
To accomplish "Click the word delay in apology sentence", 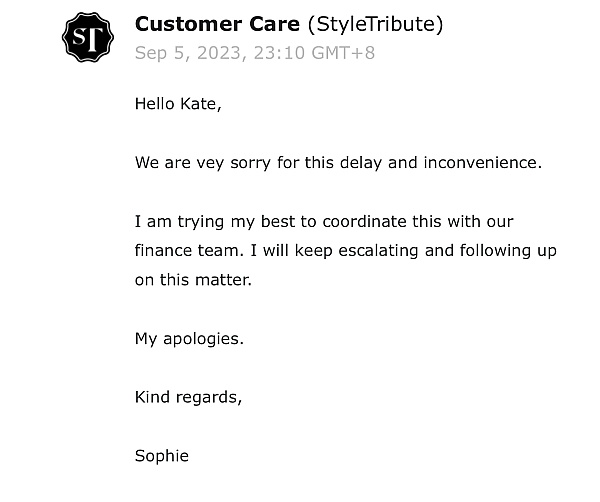I will pos(361,163).
